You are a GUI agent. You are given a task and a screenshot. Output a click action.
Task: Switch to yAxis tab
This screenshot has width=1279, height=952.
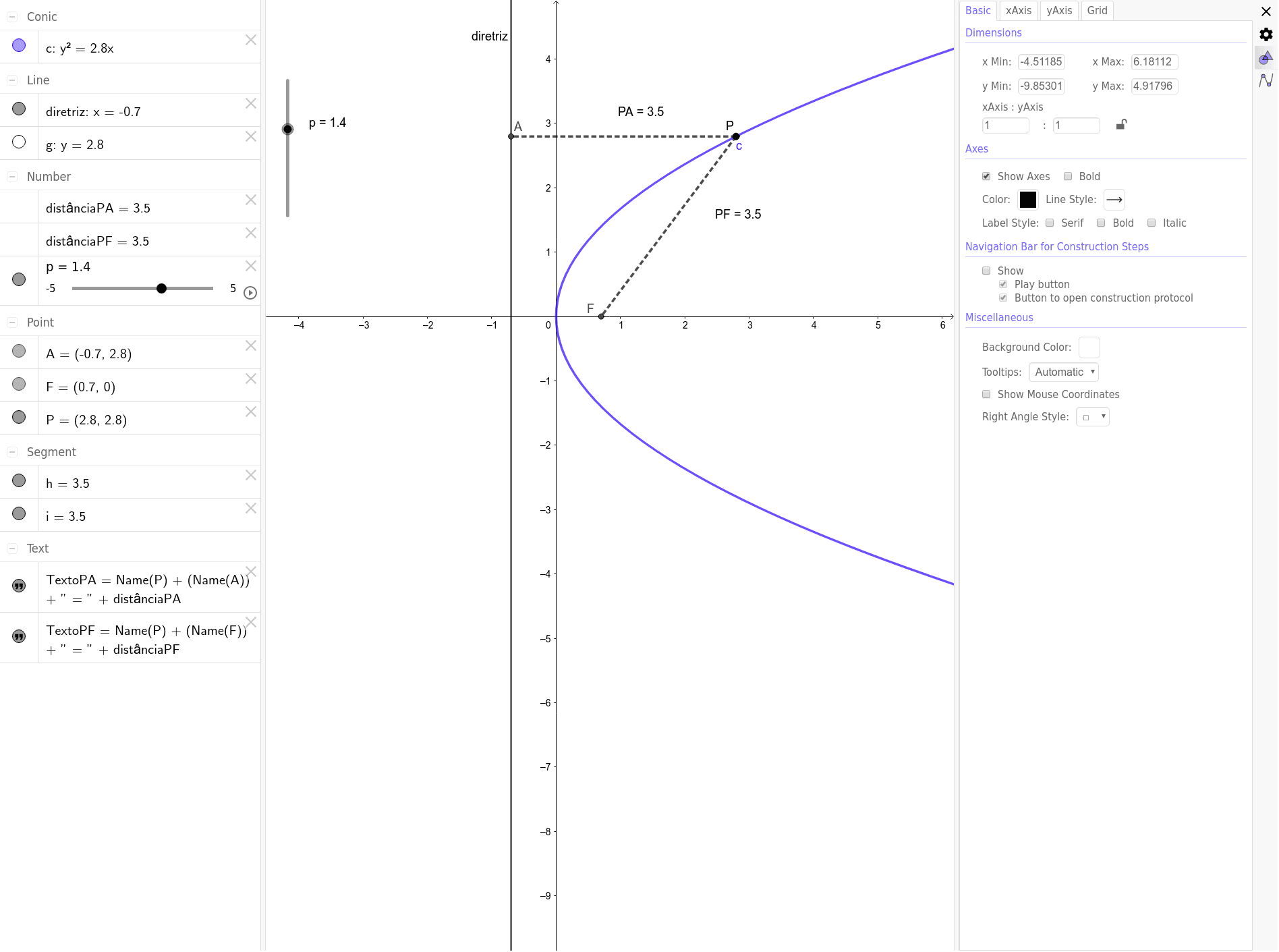point(1059,10)
